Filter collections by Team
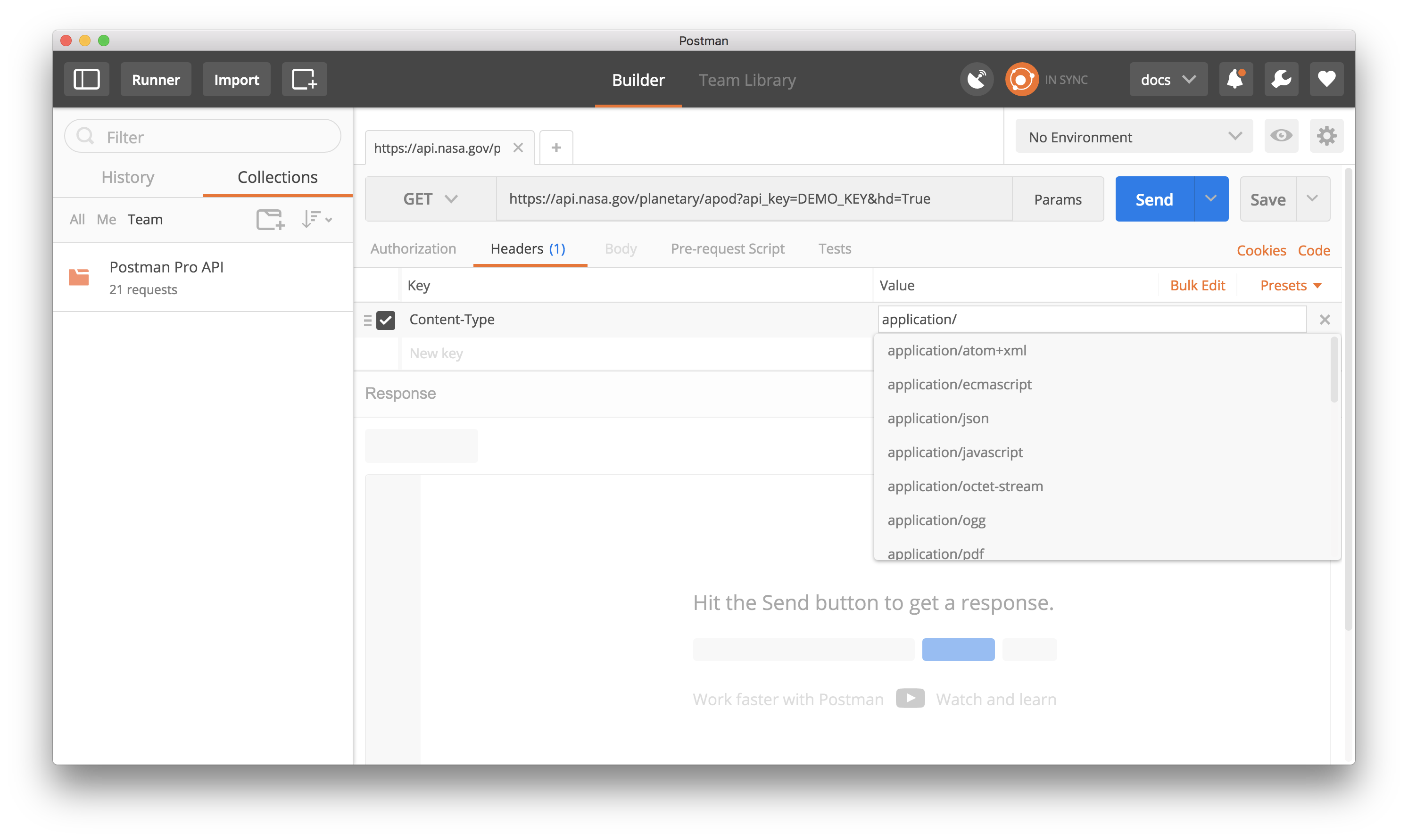Screen dimensions: 1408x840 click(145, 219)
